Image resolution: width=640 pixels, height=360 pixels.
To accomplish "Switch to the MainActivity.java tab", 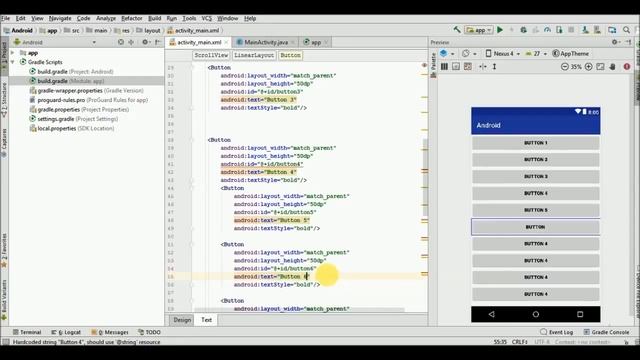I will click(266, 42).
